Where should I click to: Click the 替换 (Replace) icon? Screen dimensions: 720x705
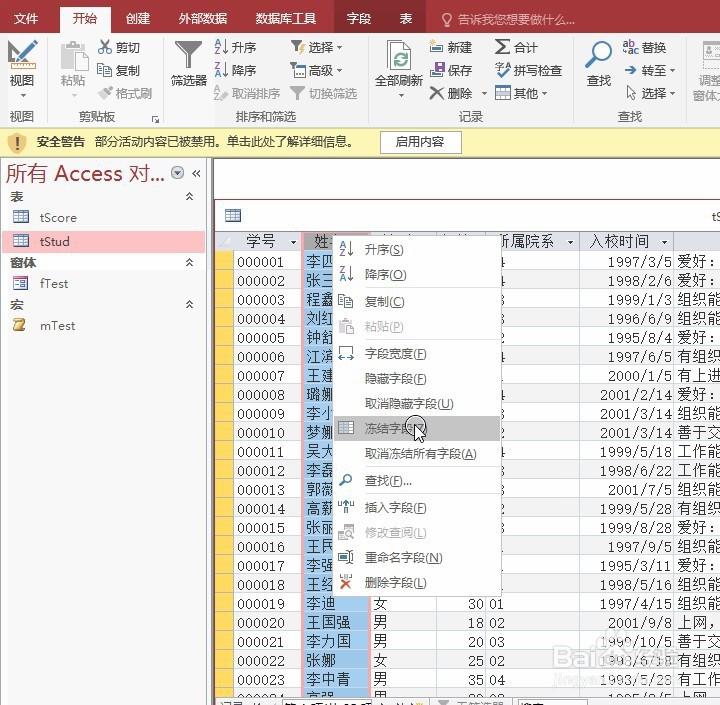click(x=630, y=47)
